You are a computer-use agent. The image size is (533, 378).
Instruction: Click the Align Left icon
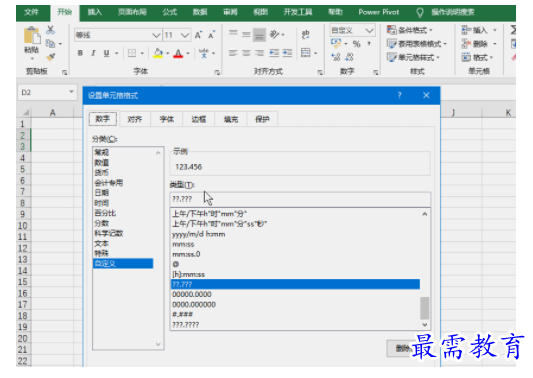(x=233, y=53)
